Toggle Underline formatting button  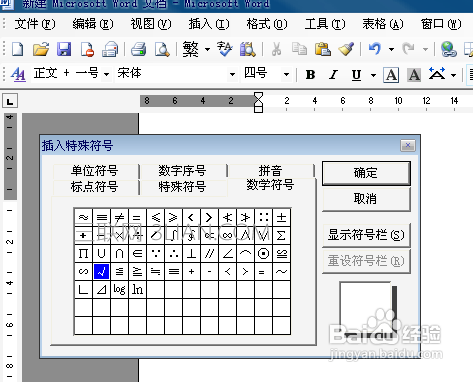coord(356,75)
